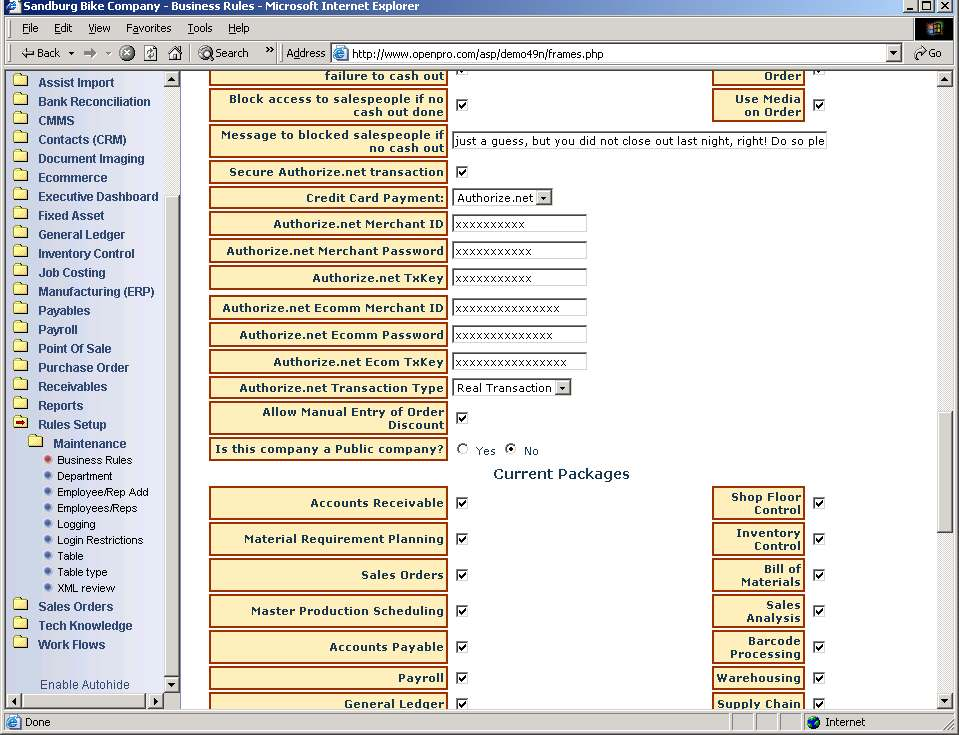This screenshot has height=735, width=959.
Task: Click the Stop loading icon in toolbar
Action: (127, 53)
